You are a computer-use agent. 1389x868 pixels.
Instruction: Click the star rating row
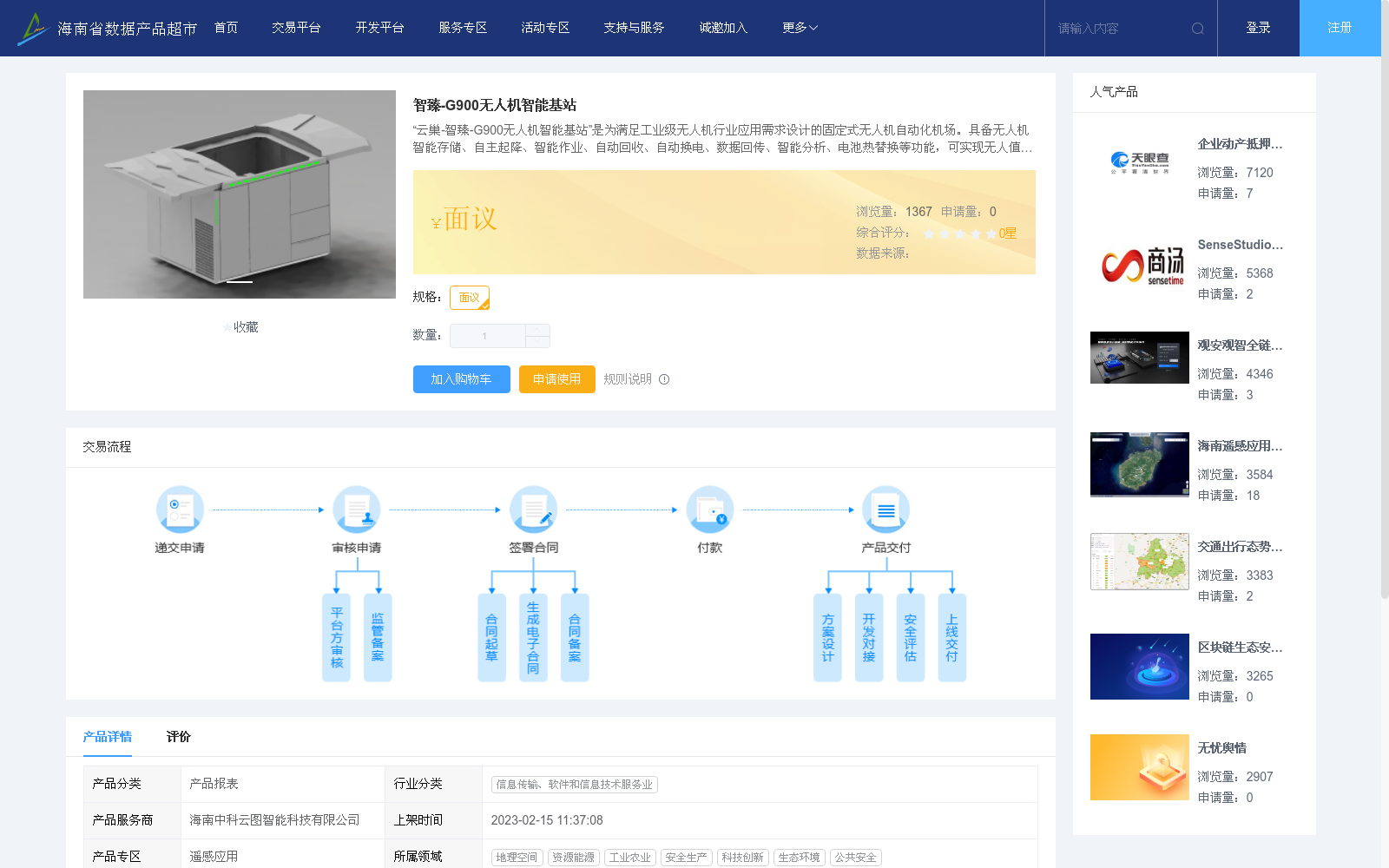(960, 233)
